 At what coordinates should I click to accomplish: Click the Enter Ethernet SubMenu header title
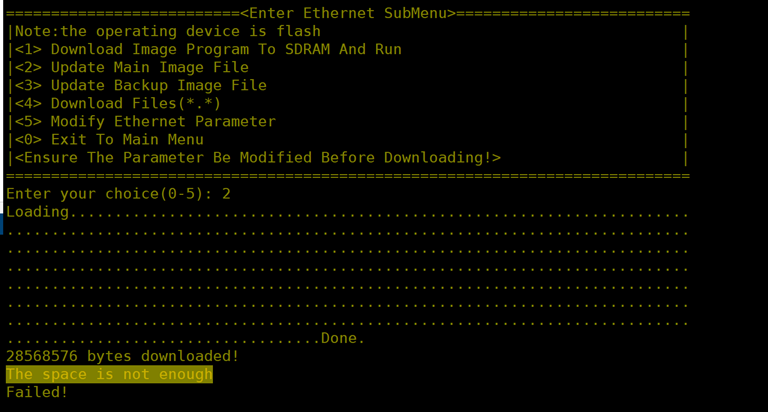coord(347,13)
